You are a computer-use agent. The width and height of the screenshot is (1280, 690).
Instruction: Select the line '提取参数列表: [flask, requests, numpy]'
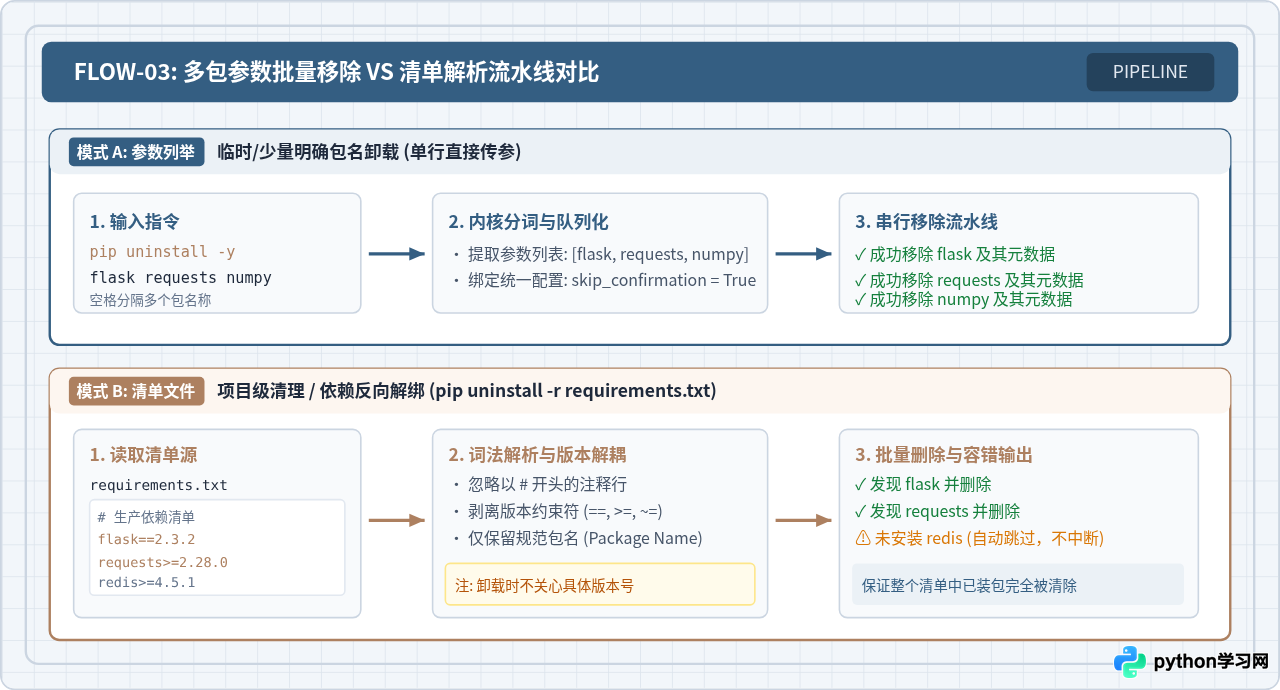608,254
